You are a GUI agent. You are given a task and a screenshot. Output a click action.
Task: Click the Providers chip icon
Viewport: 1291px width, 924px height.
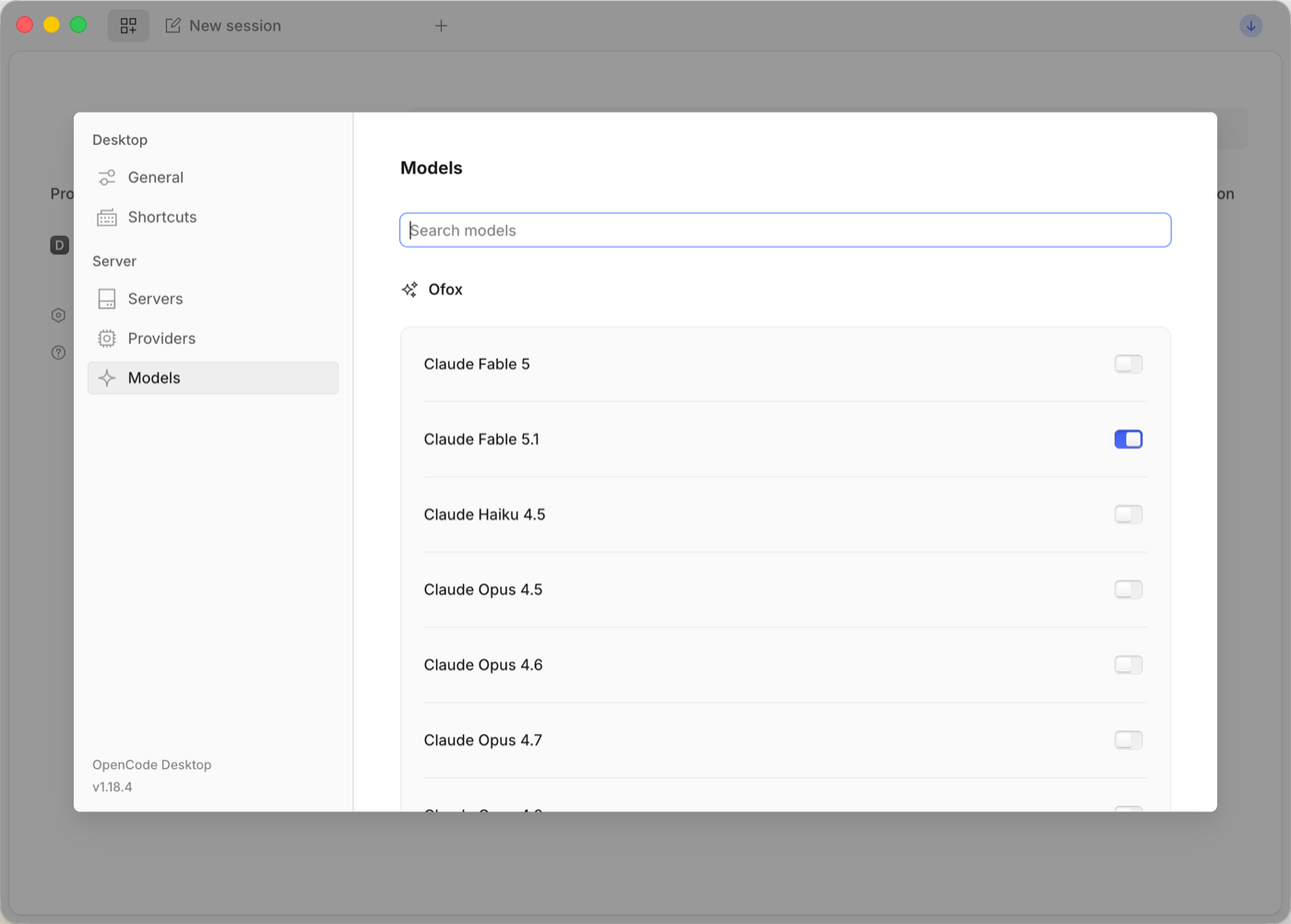point(107,338)
